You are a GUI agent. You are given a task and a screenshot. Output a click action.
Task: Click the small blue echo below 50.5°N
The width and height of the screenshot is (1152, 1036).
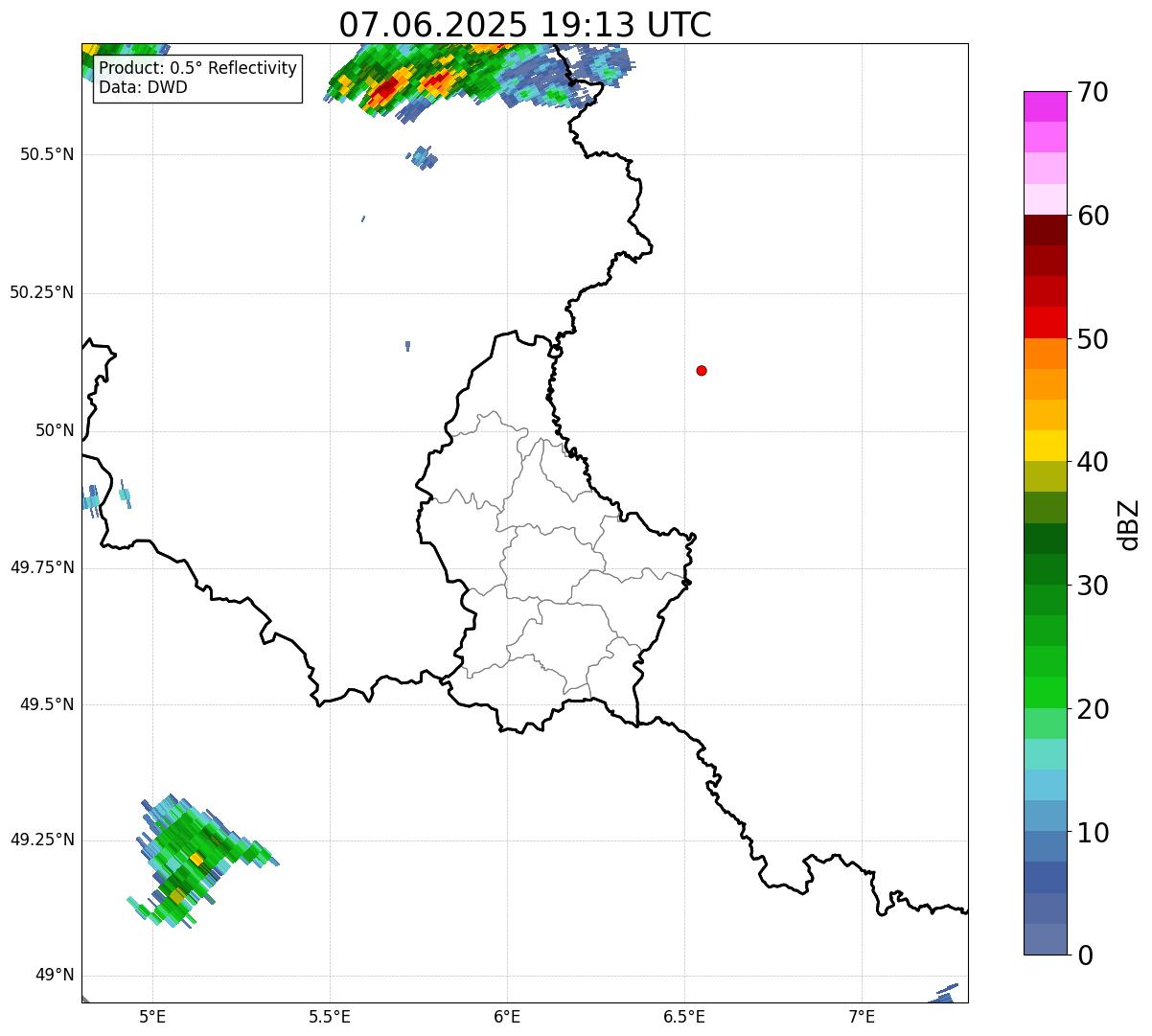click(x=423, y=157)
